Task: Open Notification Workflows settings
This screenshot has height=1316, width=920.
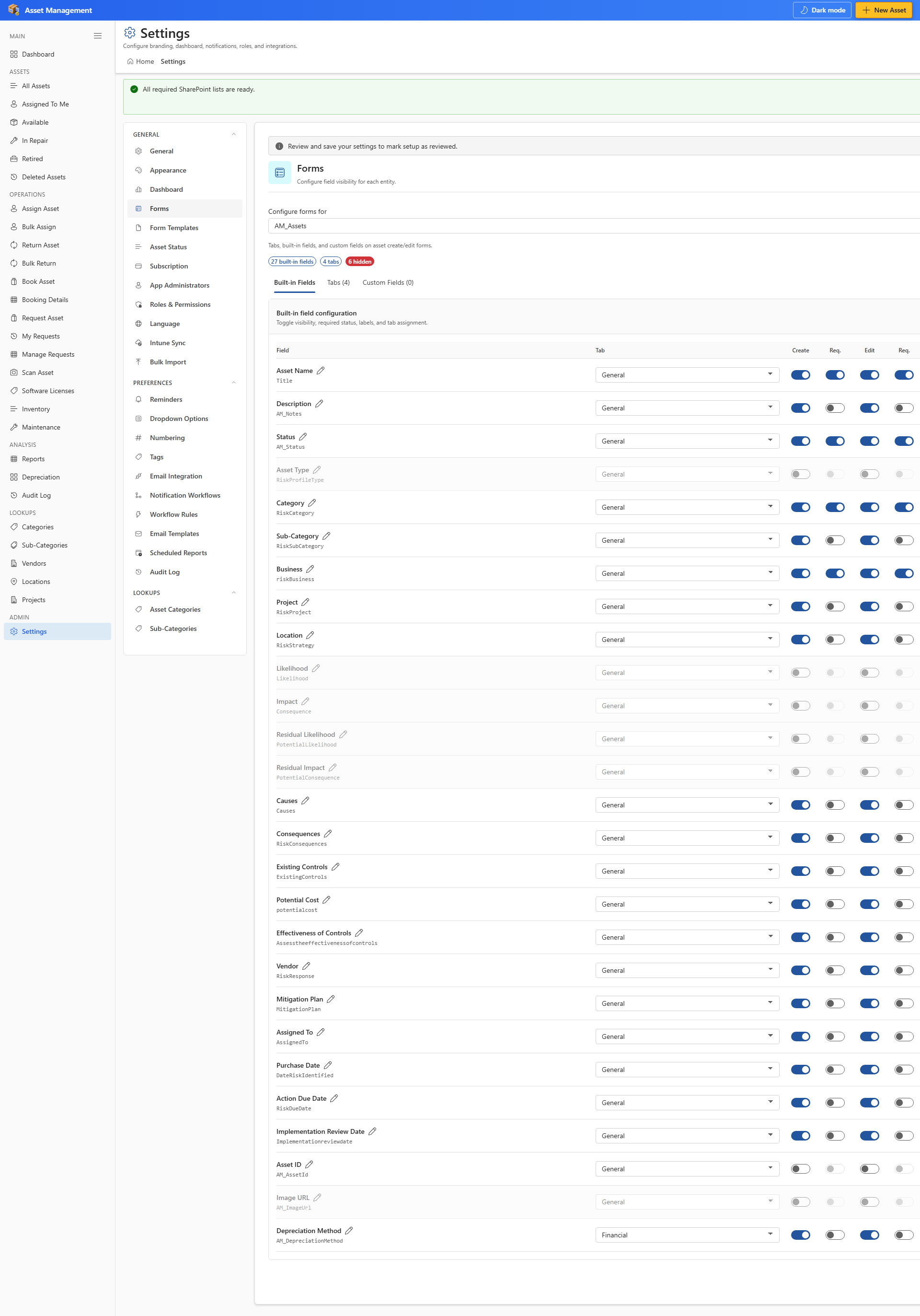Action: coord(184,495)
